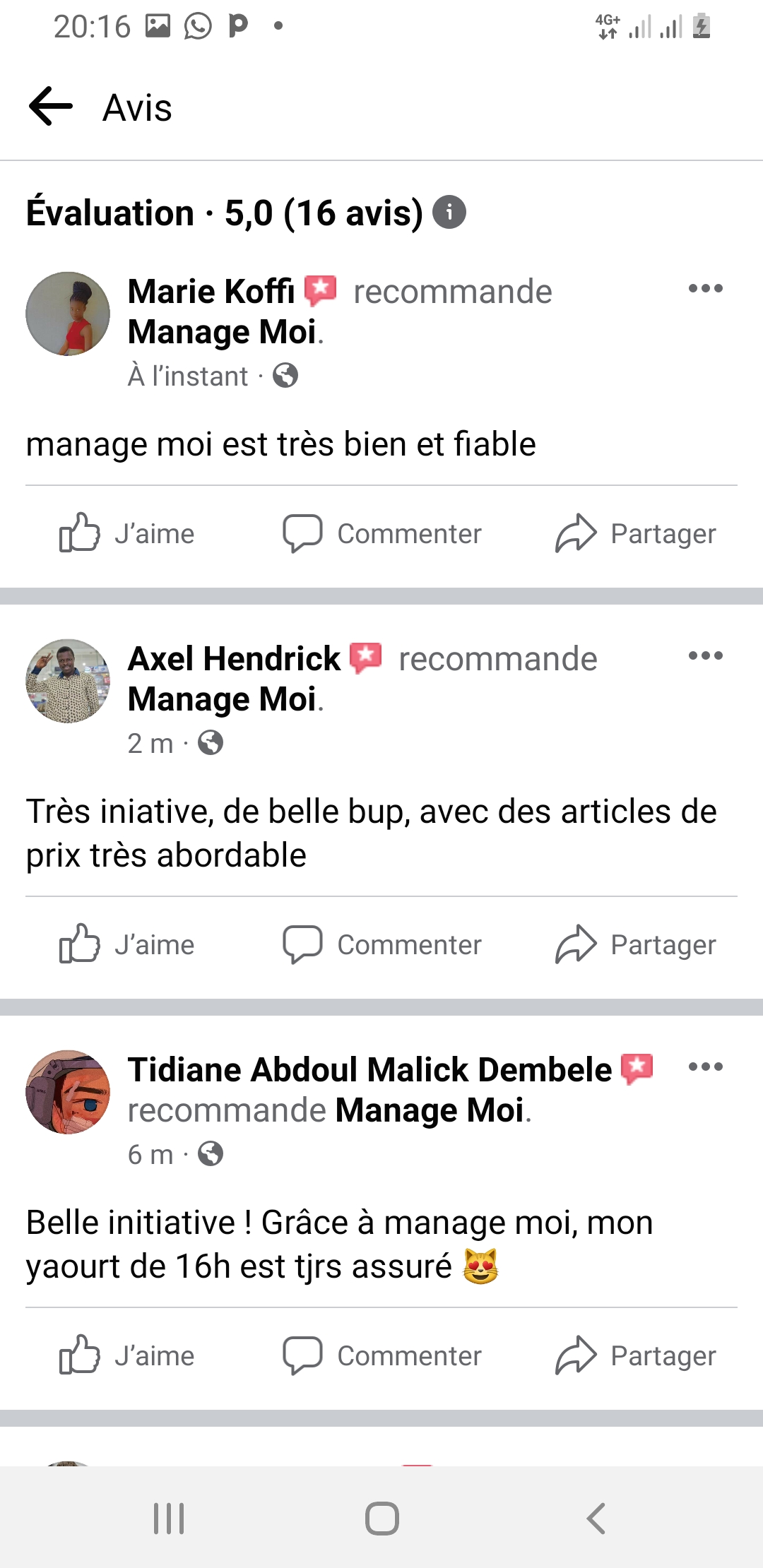View Tidiane Dembele's profile avatar
This screenshot has height=1568, width=763.
pos(68,1092)
